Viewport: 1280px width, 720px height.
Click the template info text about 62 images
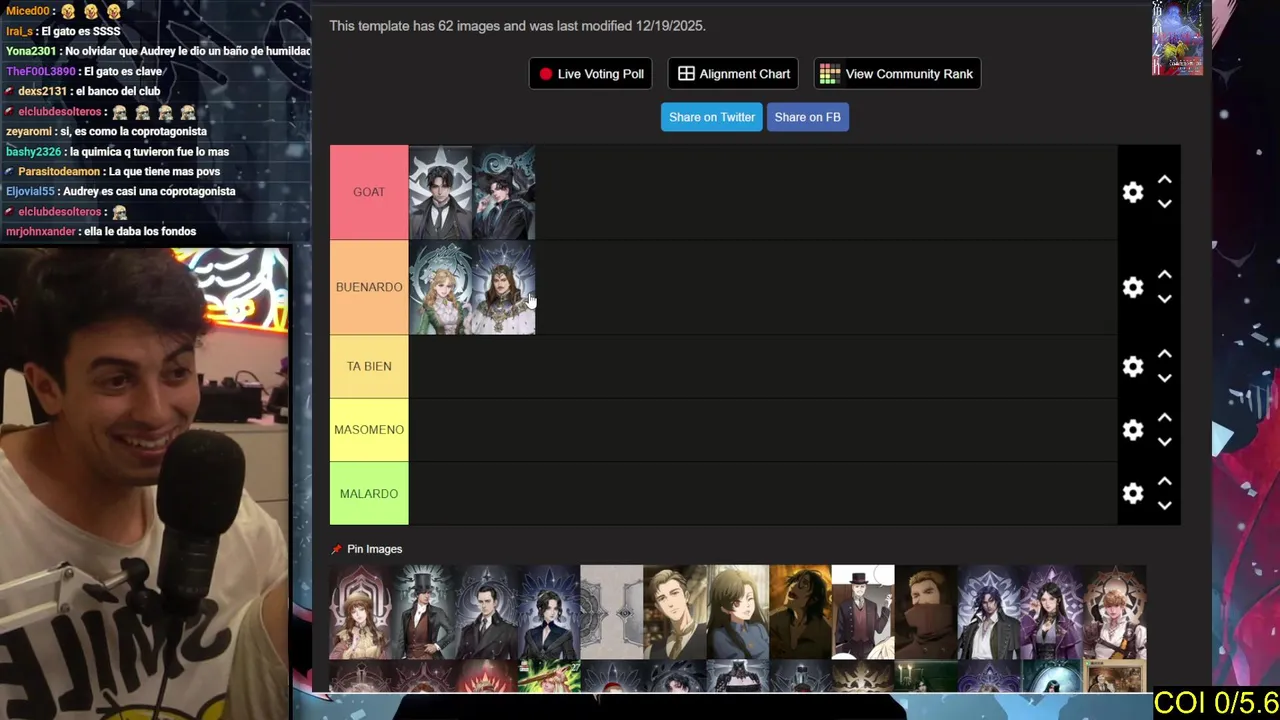click(x=517, y=26)
